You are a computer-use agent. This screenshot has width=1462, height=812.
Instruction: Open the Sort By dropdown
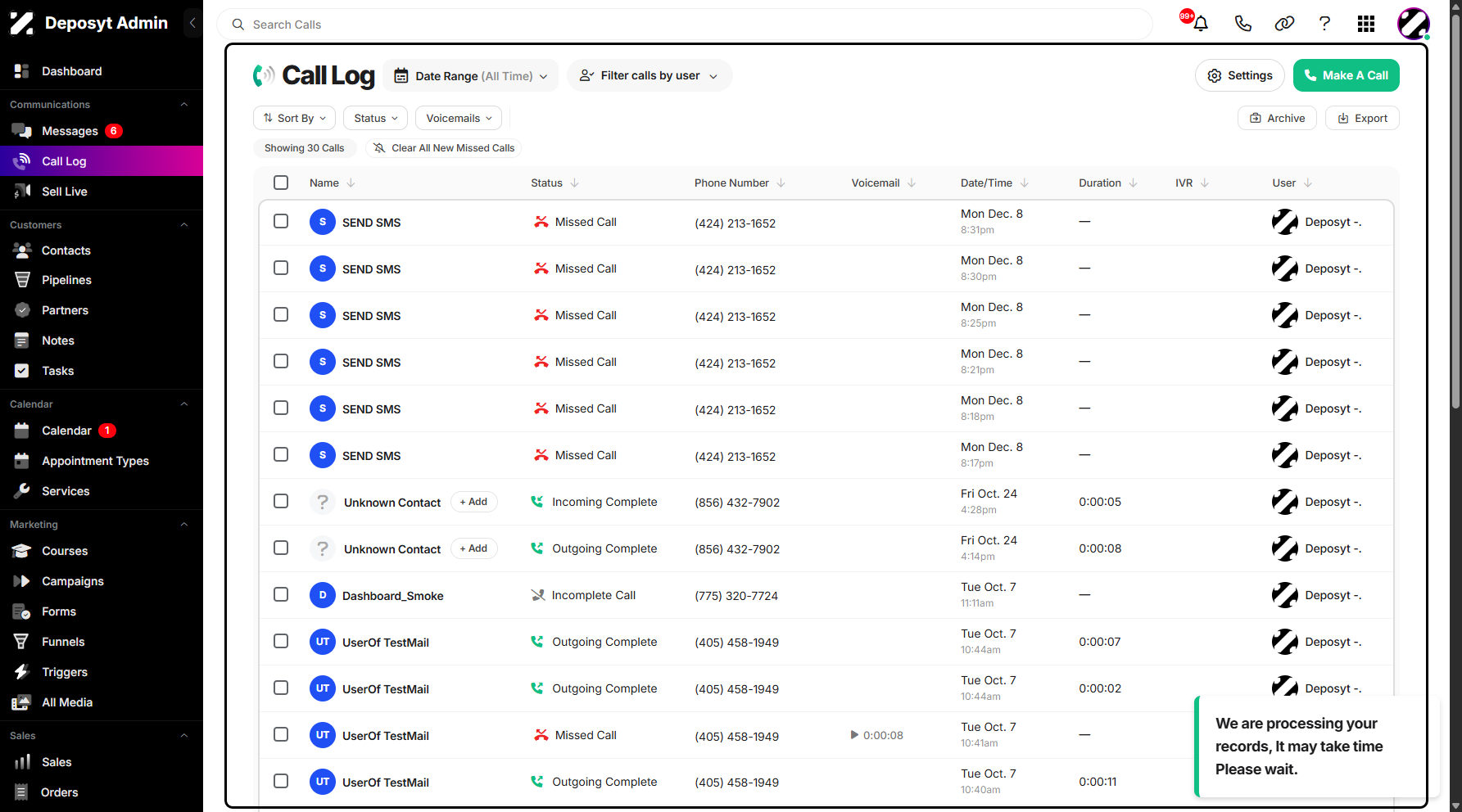tap(295, 118)
